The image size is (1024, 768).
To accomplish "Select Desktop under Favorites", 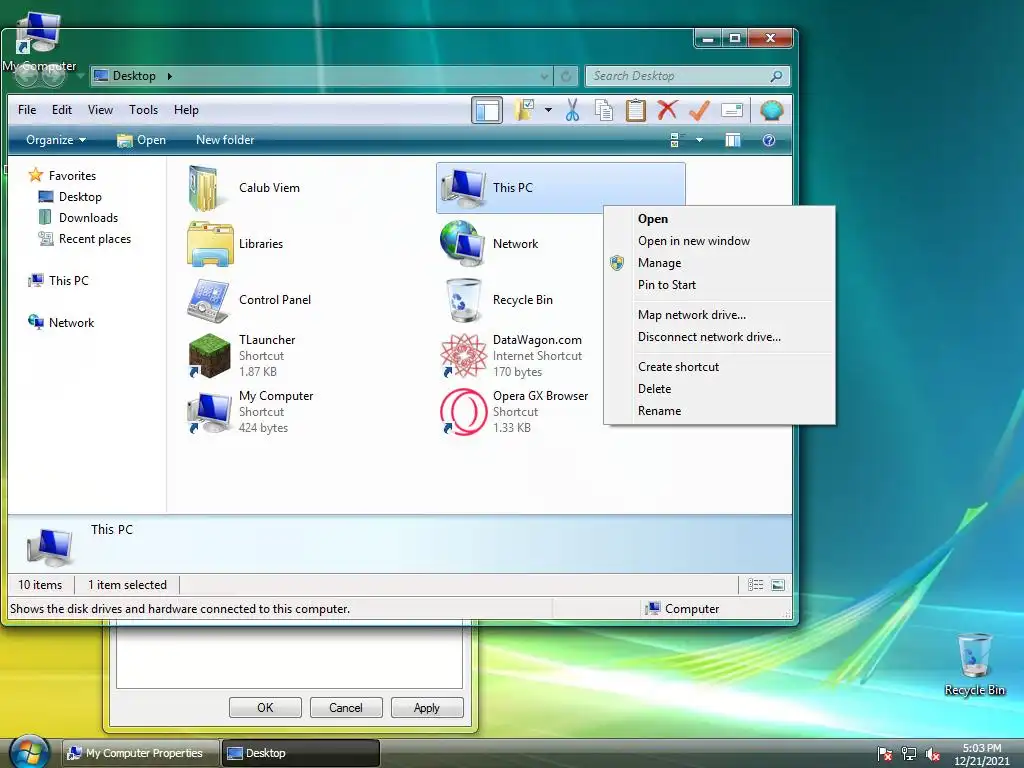I will pos(70,197).
